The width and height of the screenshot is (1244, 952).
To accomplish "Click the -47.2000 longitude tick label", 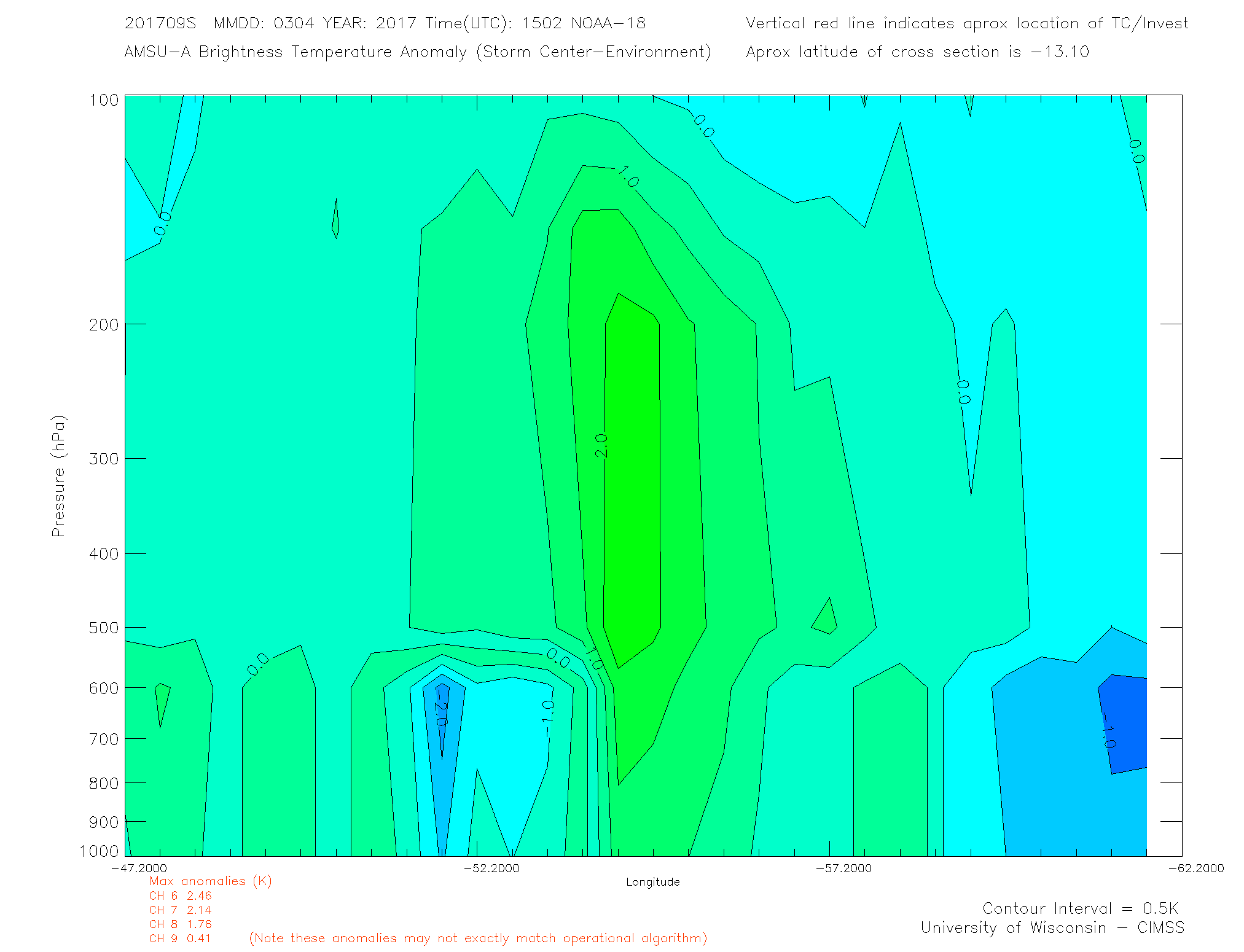I will coord(139,868).
